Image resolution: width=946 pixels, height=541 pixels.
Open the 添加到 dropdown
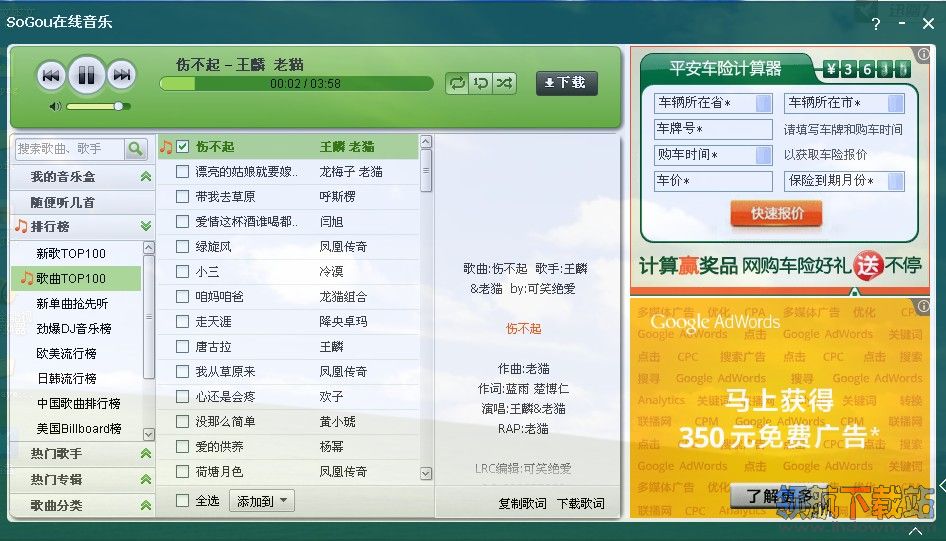(262, 501)
